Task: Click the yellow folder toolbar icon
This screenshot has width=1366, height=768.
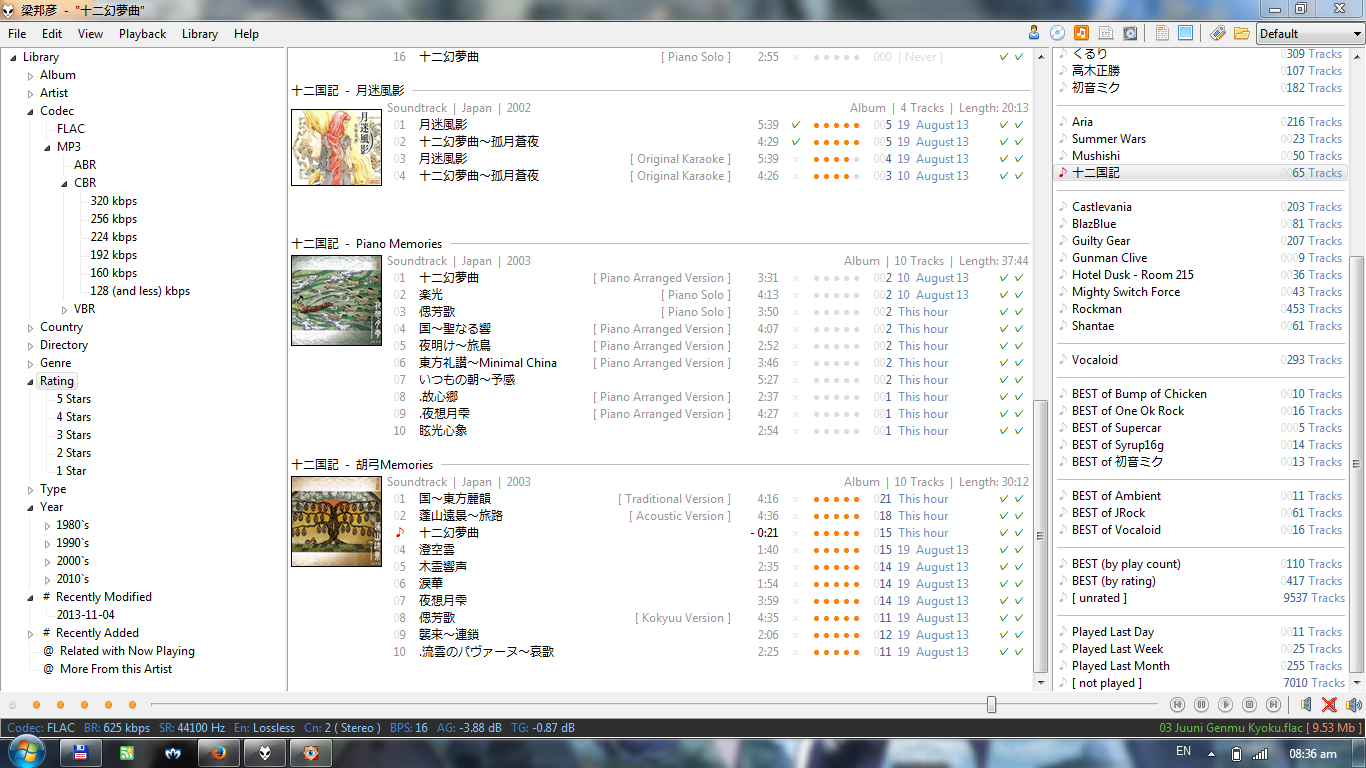Action: [x=1241, y=33]
